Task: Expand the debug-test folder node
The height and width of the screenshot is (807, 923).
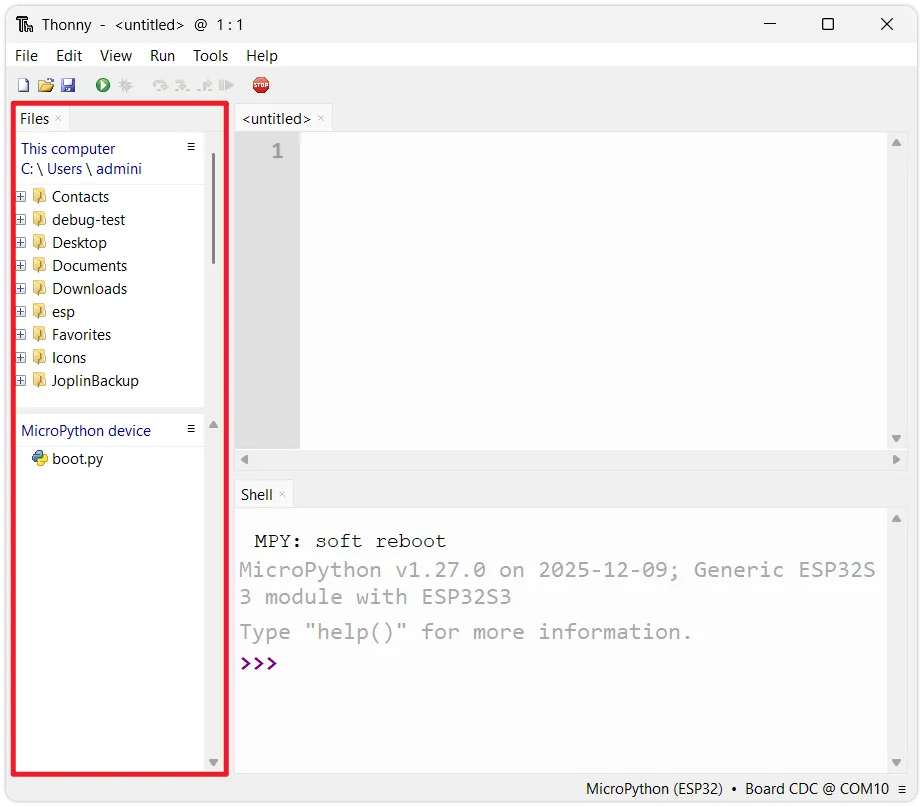Action: (21, 220)
